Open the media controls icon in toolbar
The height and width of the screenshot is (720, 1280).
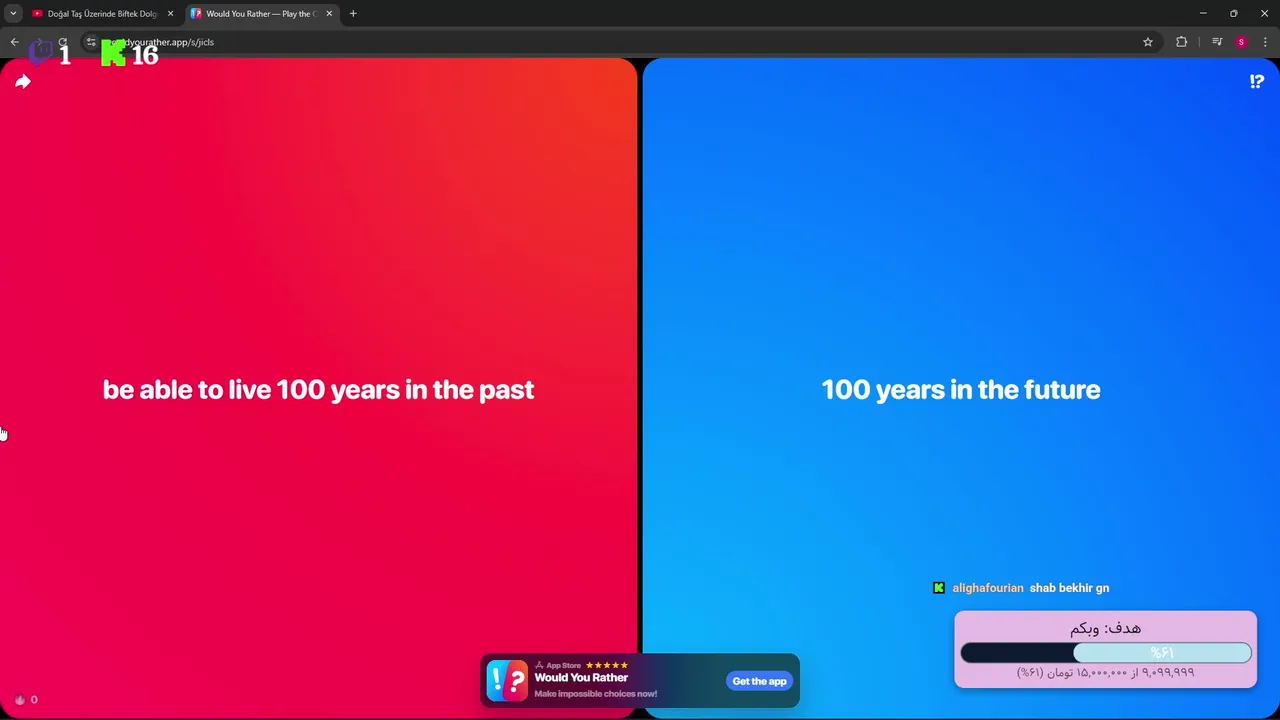1217,42
